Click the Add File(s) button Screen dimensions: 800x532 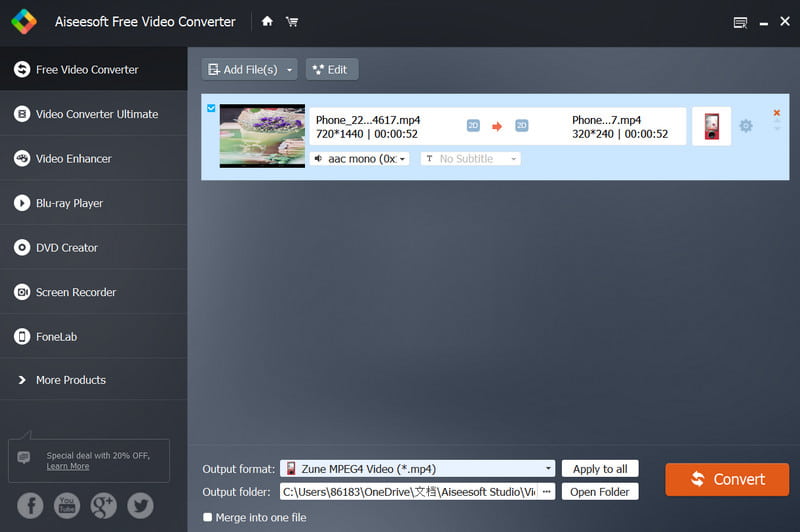click(243, 69)
